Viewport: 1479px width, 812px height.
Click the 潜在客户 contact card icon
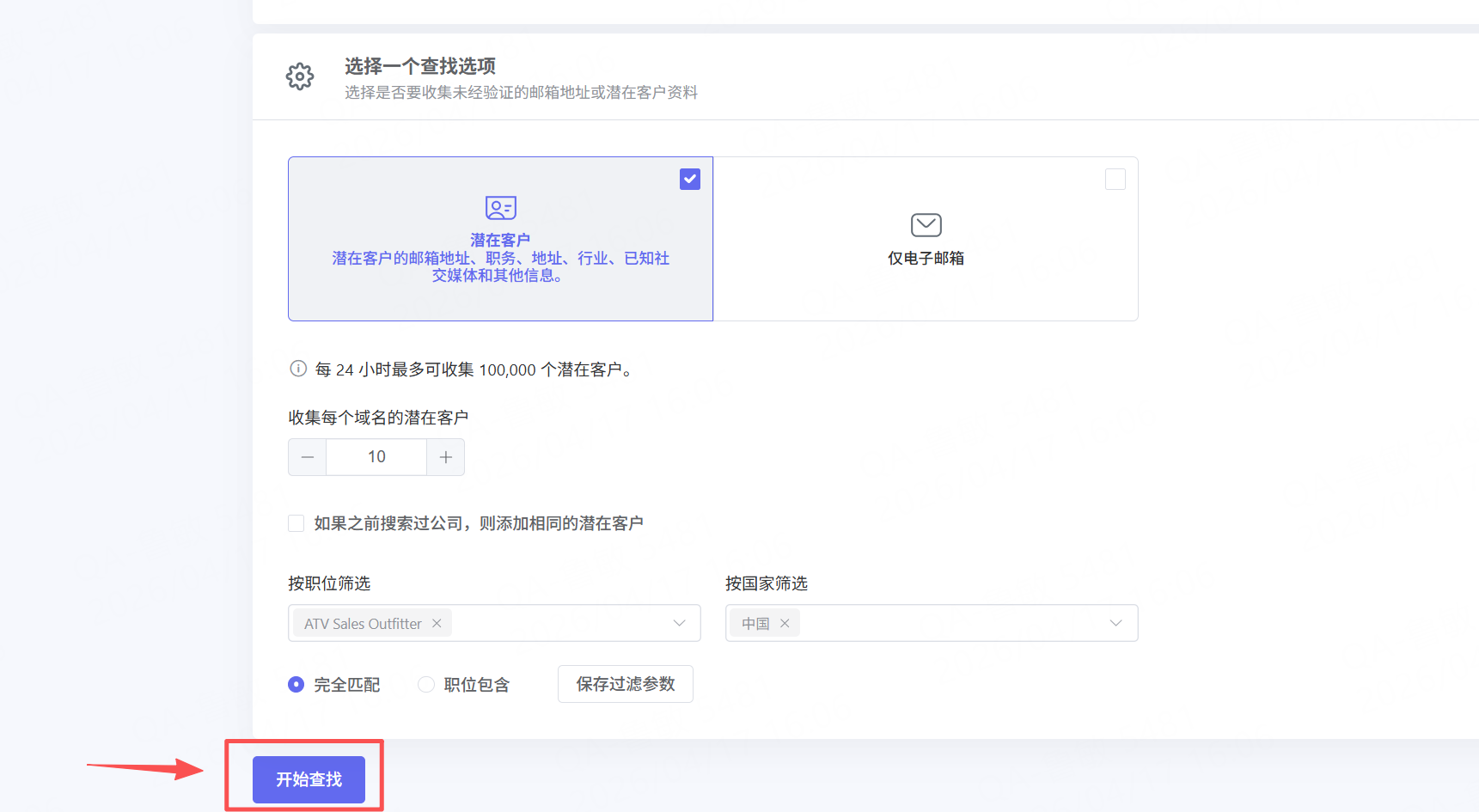(500, 208)
